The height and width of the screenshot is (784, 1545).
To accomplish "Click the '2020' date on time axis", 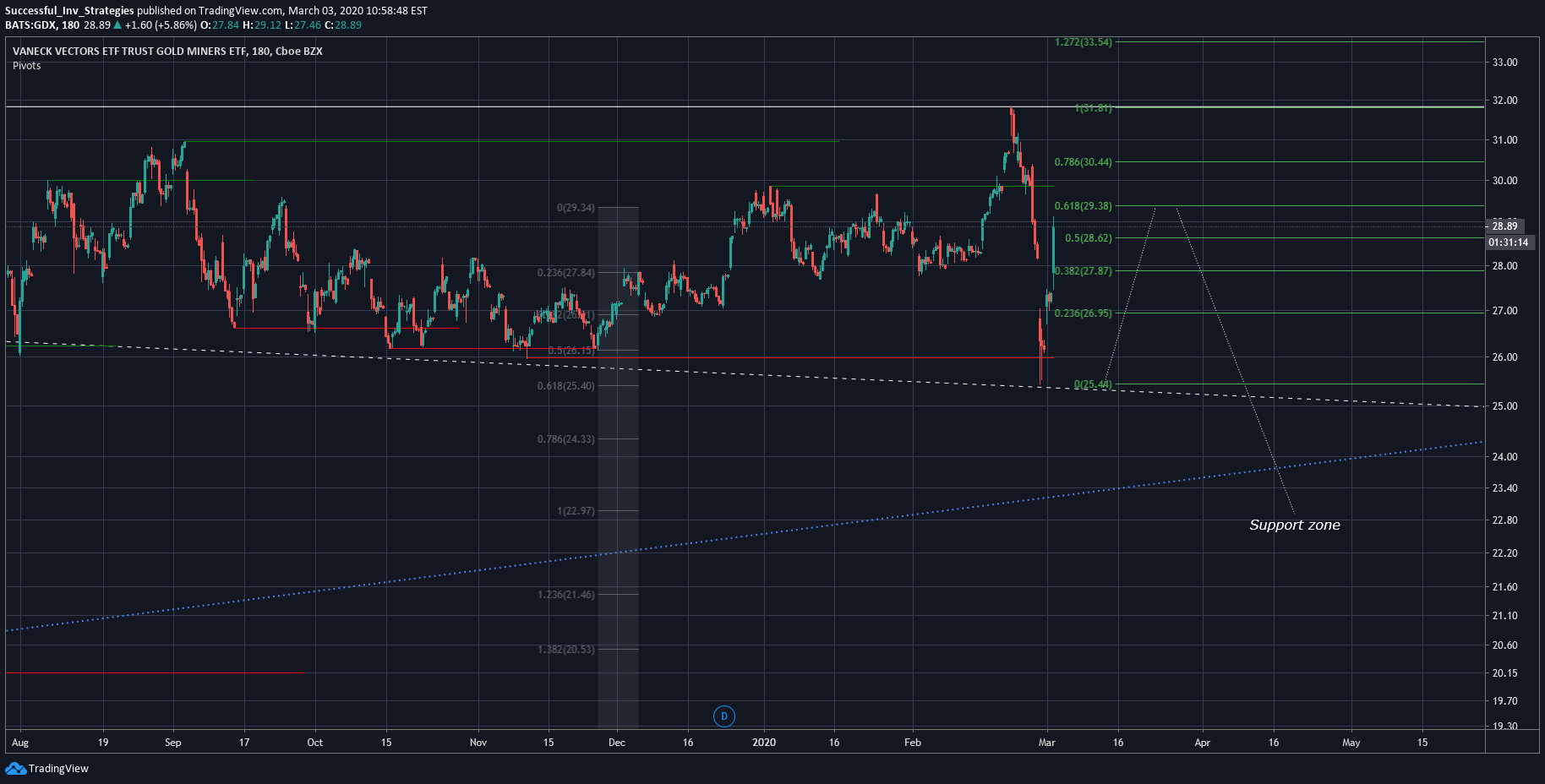I will (764, 743).
